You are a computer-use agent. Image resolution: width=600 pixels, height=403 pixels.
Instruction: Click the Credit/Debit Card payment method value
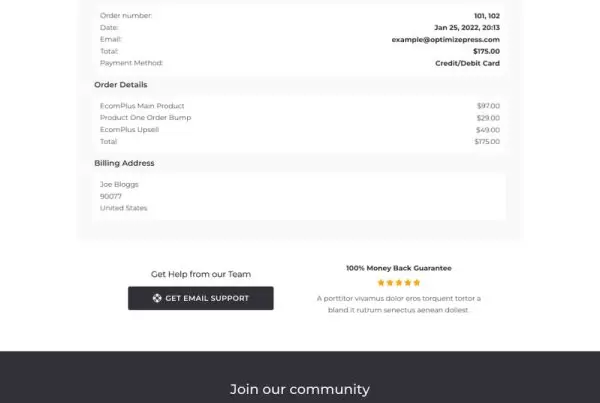(x=467, y=63)
